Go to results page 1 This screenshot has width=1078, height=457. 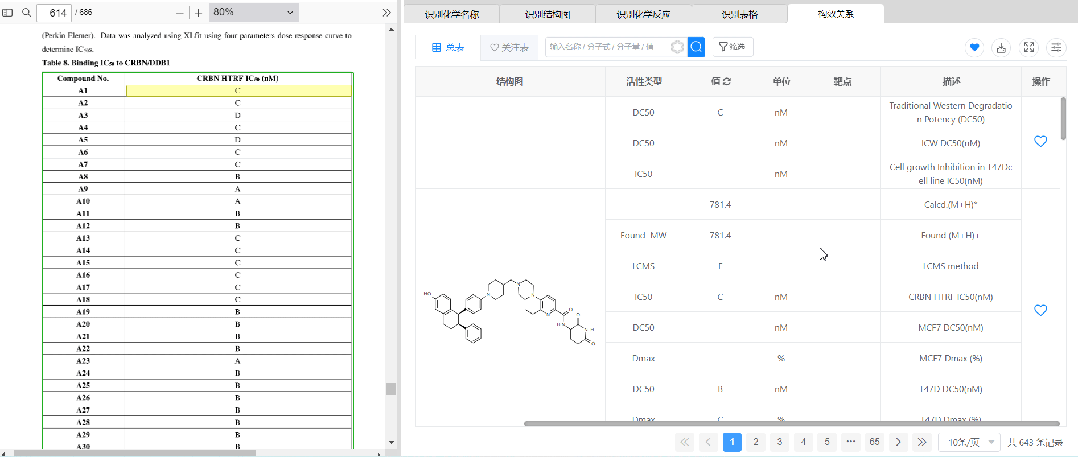732,442
